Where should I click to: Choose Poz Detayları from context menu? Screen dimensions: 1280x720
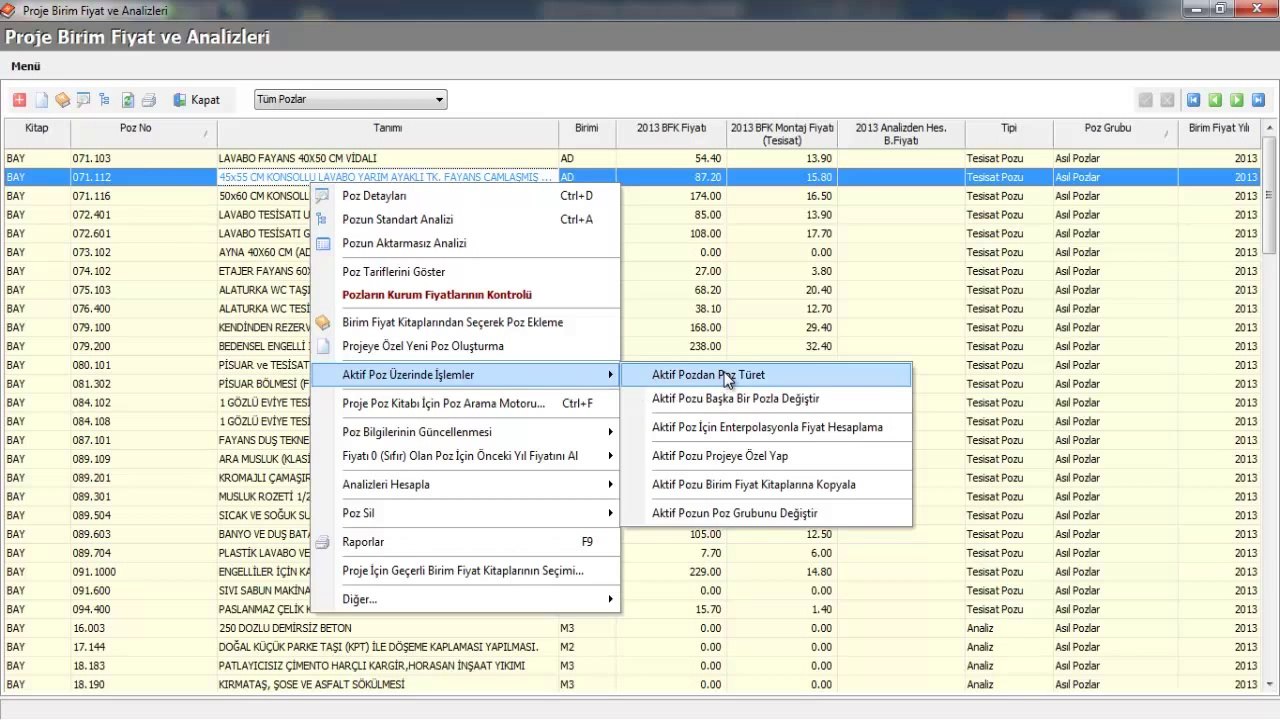click(x=466, y=196)
